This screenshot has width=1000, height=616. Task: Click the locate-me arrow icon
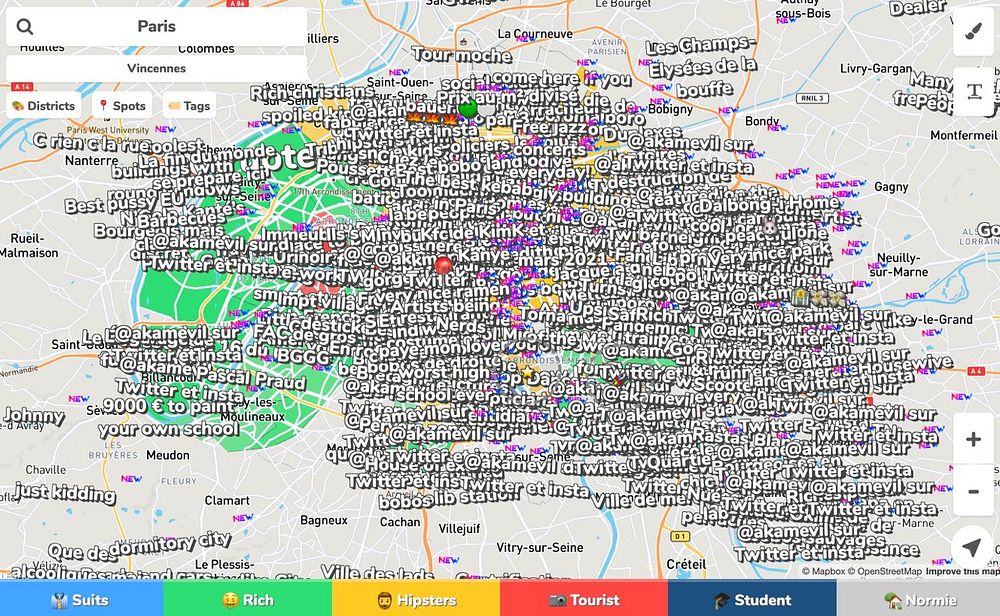click(971, 546)
